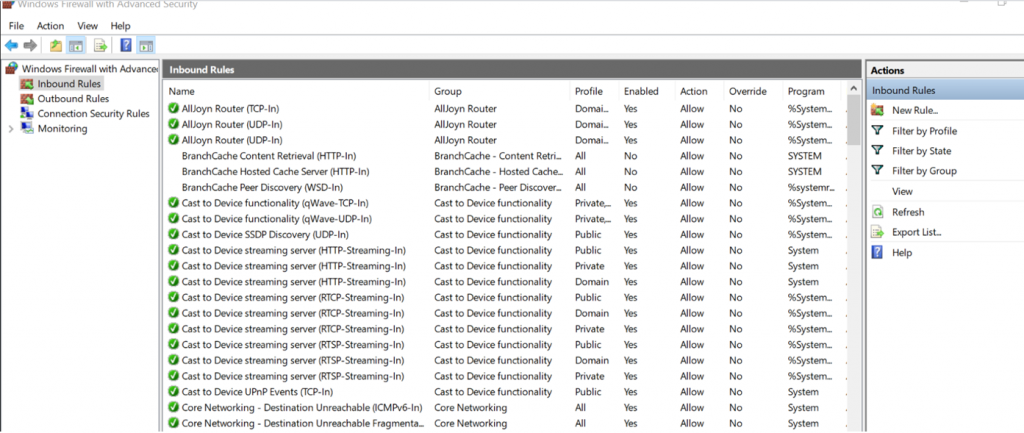Image resolution: width=1024 pixels, height=433 pixels.
Task: Click the green check of the qWave-UDP-In rule
Action: coord(173,219)
